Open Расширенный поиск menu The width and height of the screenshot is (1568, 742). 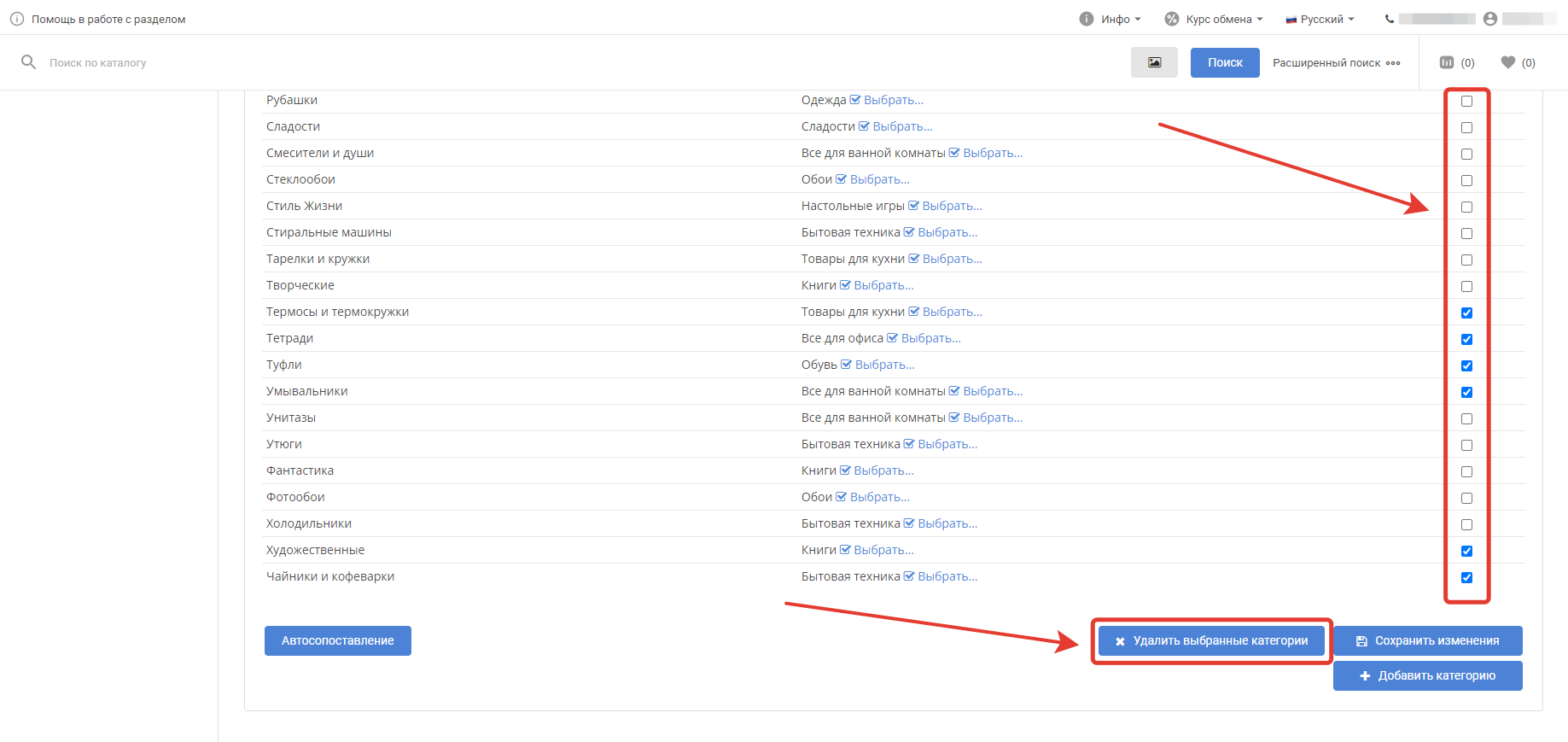click(x=1336, y=62)
